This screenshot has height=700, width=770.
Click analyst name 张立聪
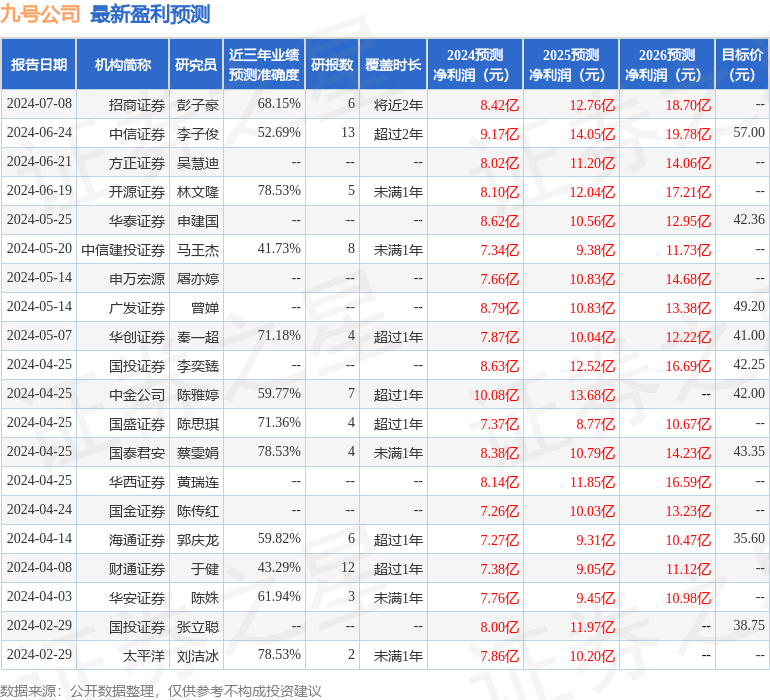pyautogui.click(x=198, y=626)
